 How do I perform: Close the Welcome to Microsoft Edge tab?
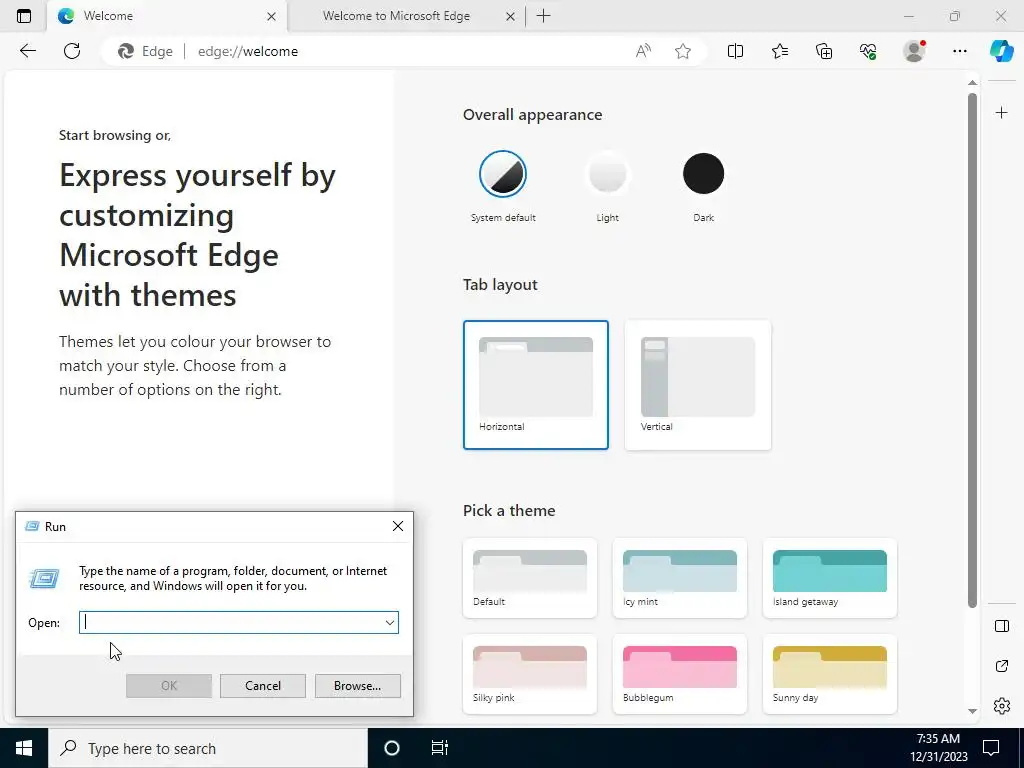511,16
